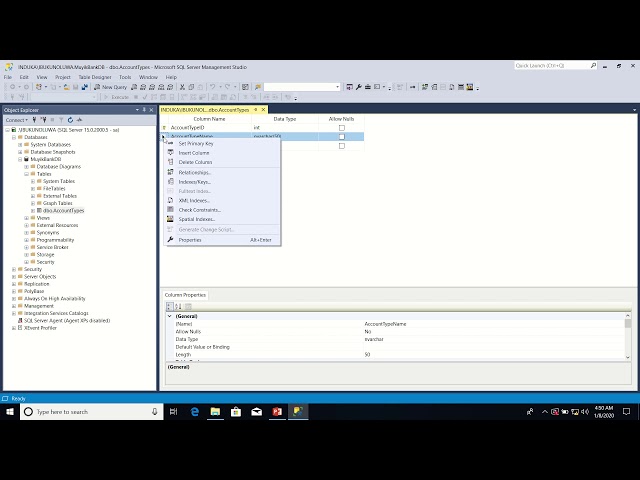Image resolution: width=640 pixels, height=480 pixels.
Task: Open Microsoft Store from taskbar
Action: (236, 412)
